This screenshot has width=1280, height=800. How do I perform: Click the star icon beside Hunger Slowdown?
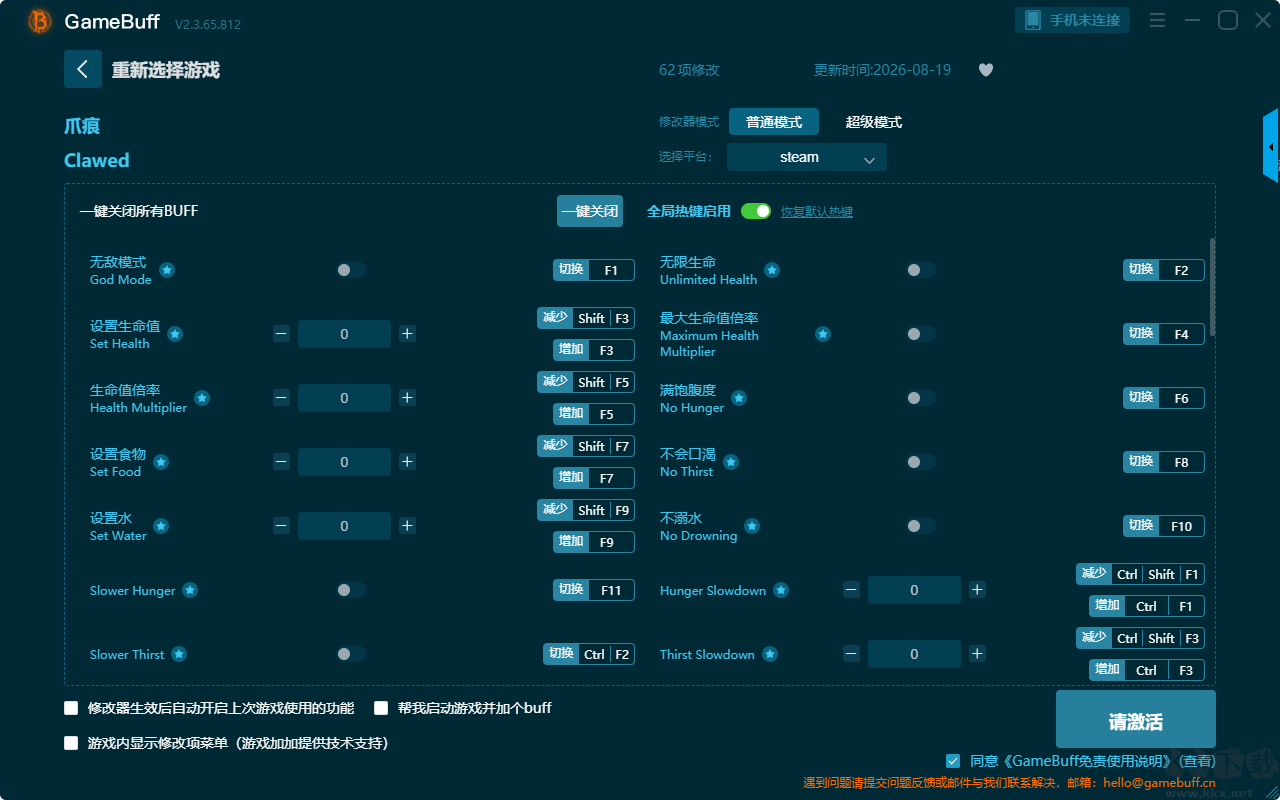coord(781,590)
